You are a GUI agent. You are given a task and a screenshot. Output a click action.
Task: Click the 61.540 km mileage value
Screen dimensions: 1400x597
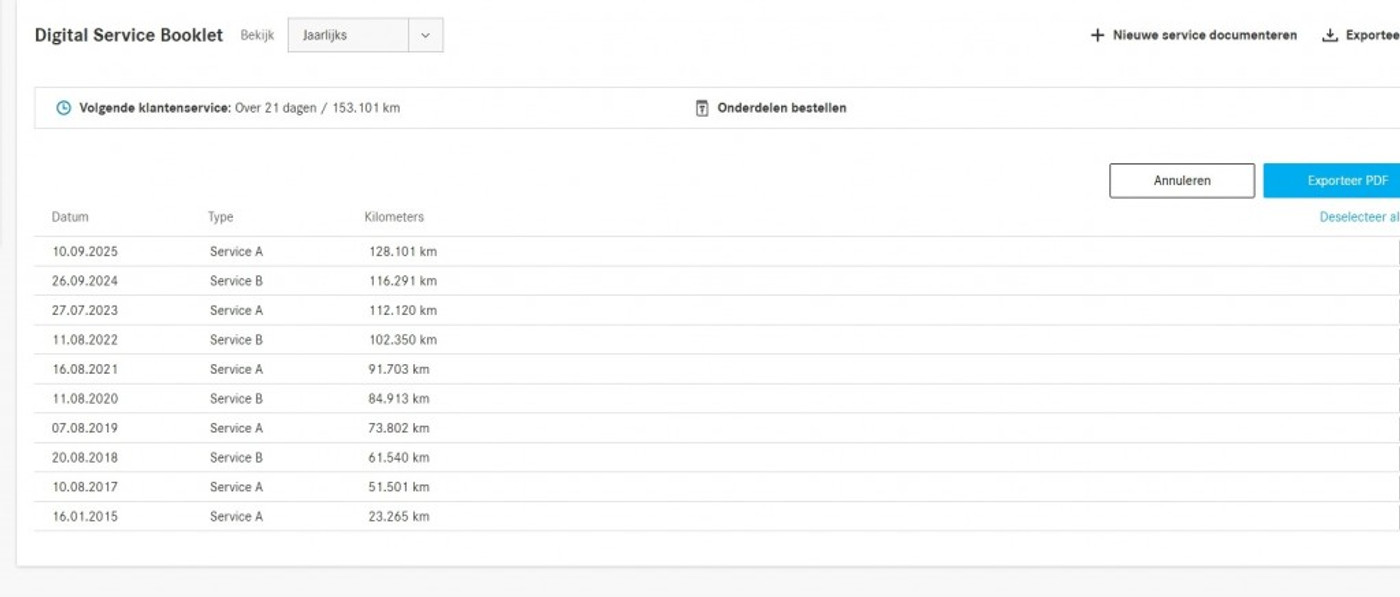click(x=399, y=458)
